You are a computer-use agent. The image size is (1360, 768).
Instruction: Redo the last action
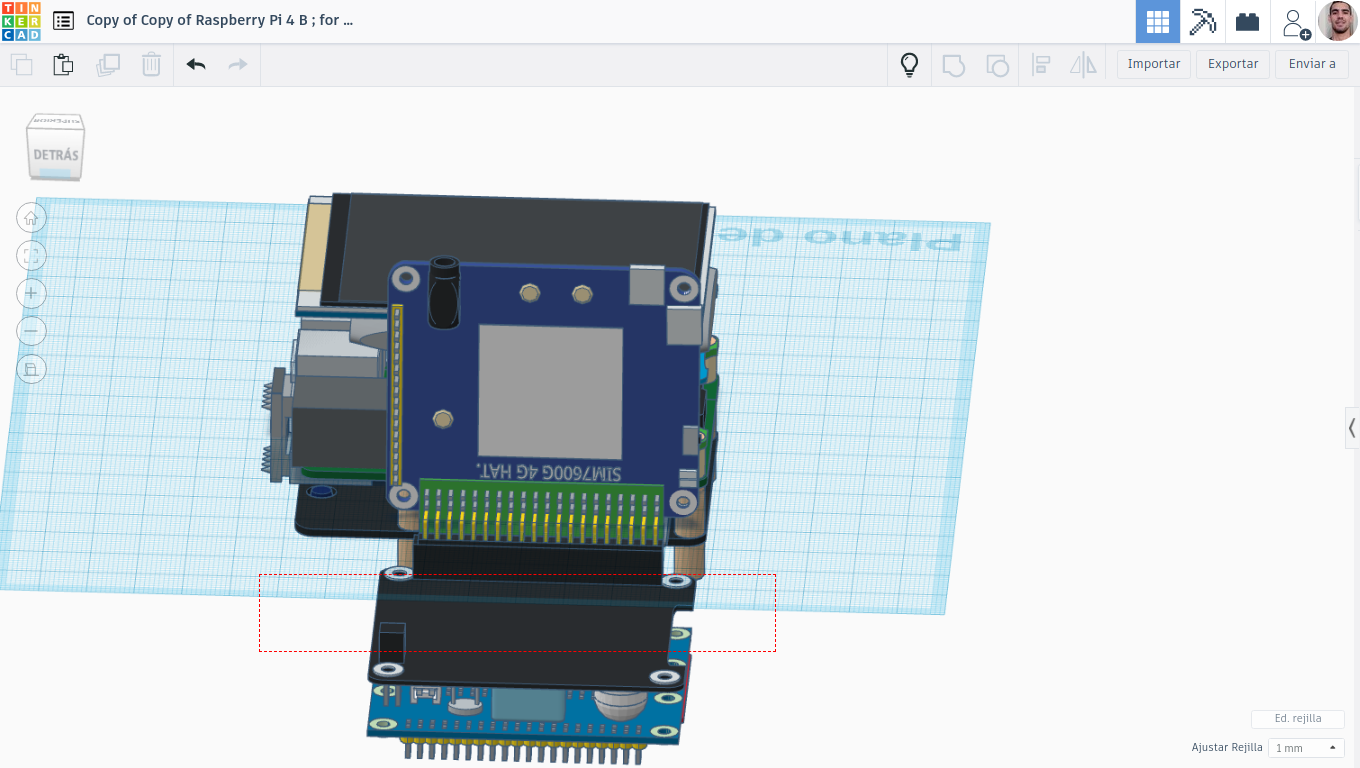[238, 65]
